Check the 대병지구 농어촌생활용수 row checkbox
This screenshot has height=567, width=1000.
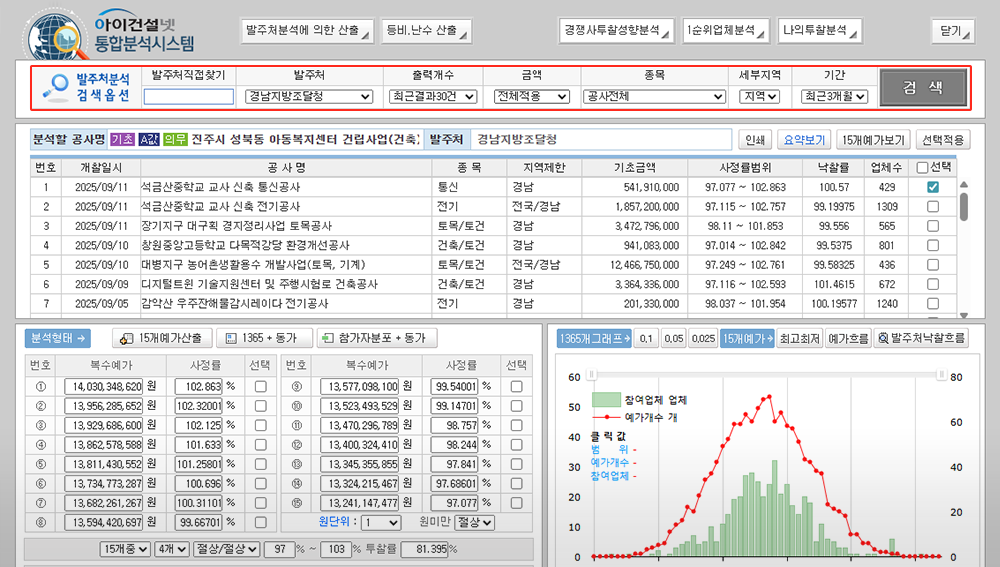[x=932, y=265]
